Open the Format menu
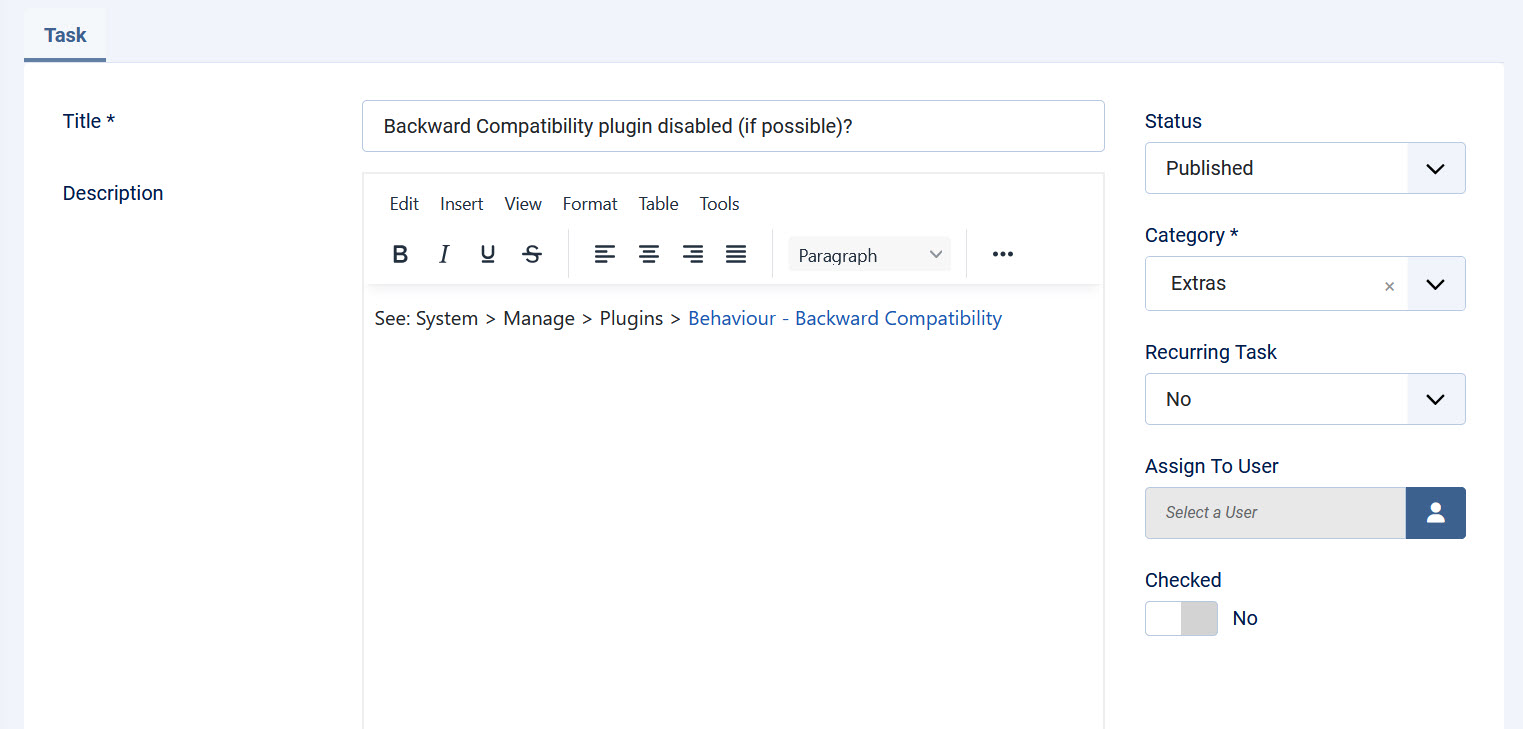The width and height of the screenshot is (1523, 729). [590, 204]
